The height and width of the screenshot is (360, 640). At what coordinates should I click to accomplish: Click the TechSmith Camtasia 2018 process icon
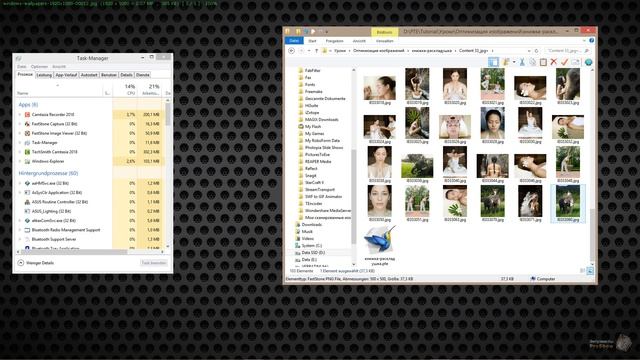pyautogui.click(x=27, y=152)
